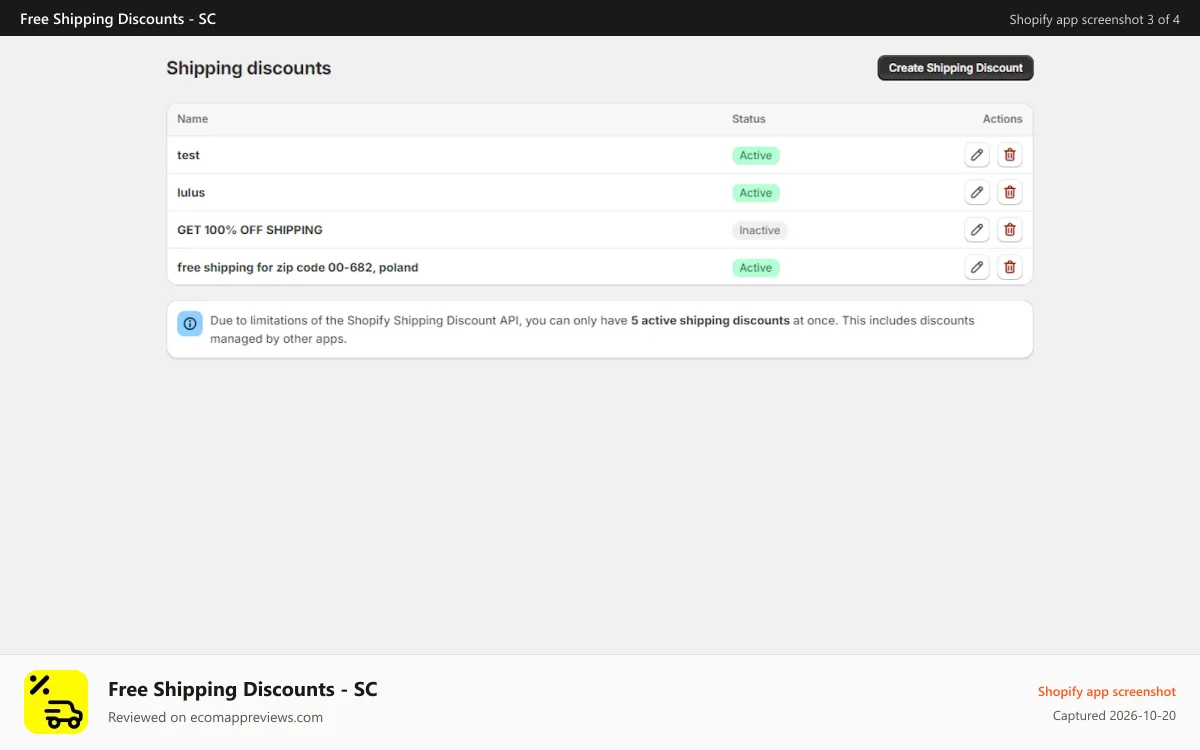Click the Active badge of Poland discount

pos(756,267)
